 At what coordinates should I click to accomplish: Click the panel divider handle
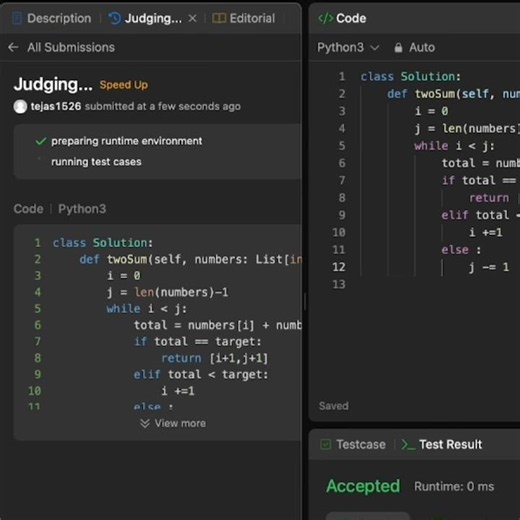point(305,302)
